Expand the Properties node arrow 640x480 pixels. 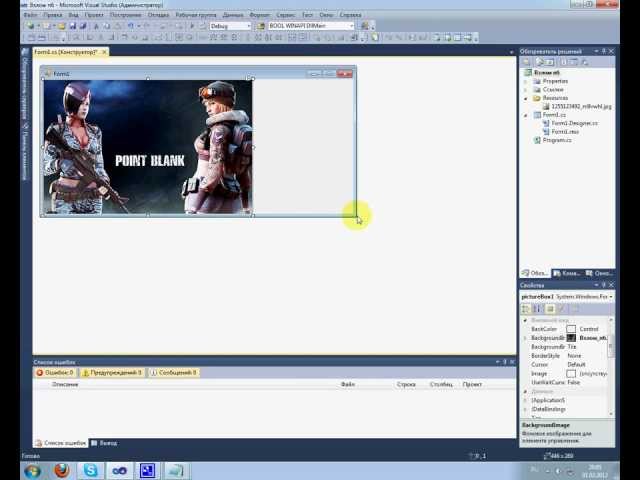pyautogui.click(x=526, y=81)
